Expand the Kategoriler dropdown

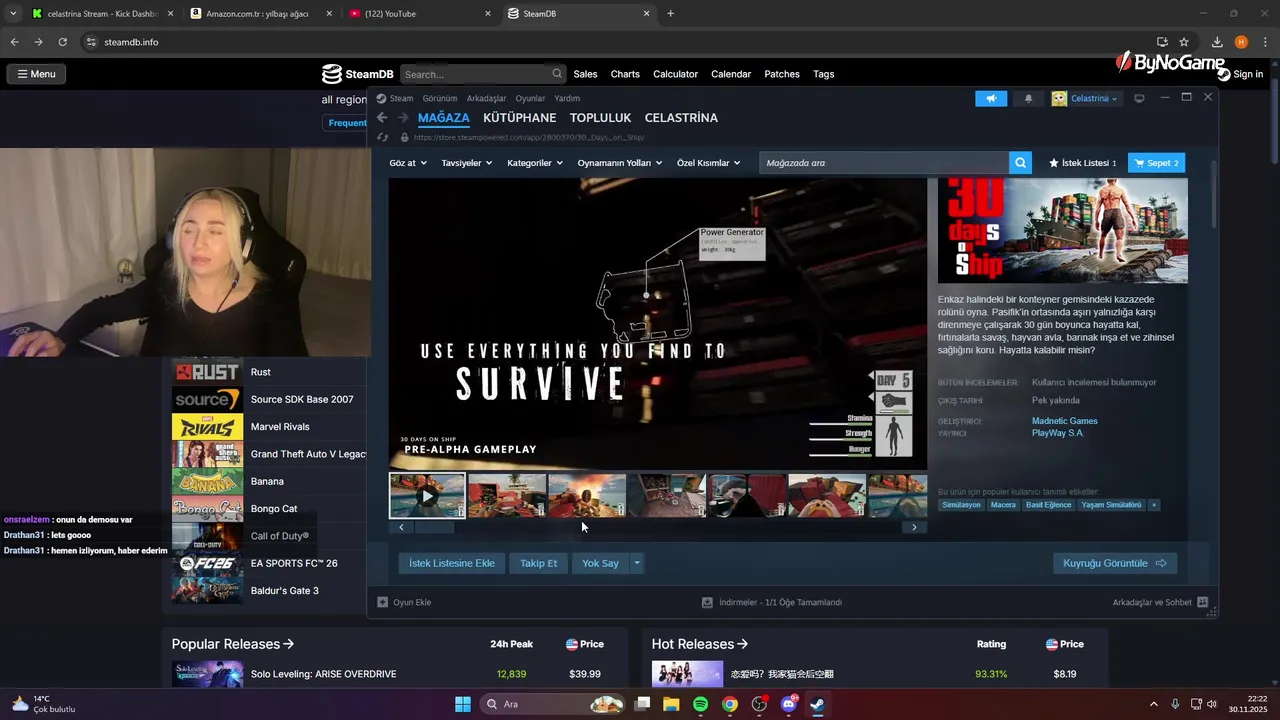(535, 163)
